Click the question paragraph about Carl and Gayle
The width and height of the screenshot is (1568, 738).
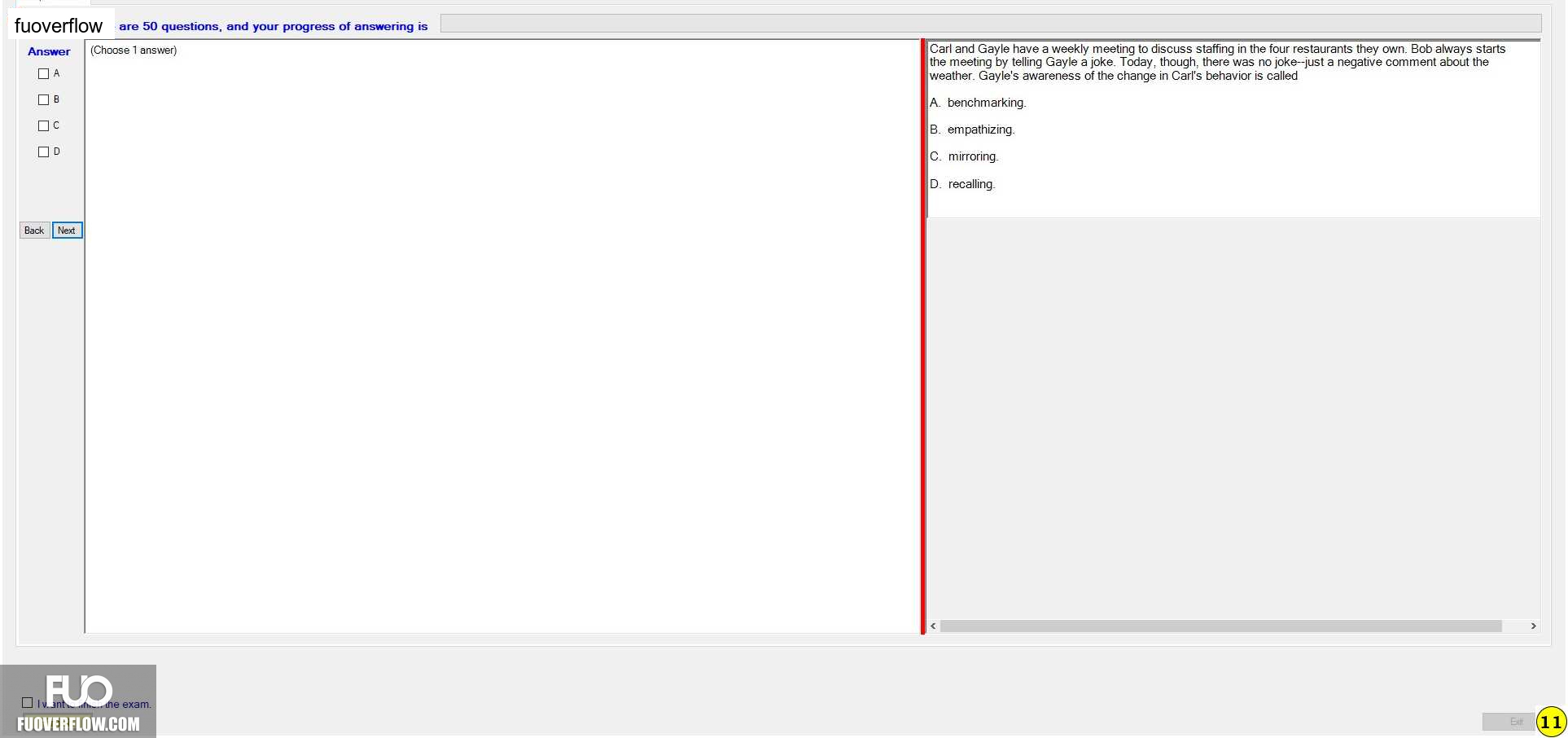tap(1217, 63)
